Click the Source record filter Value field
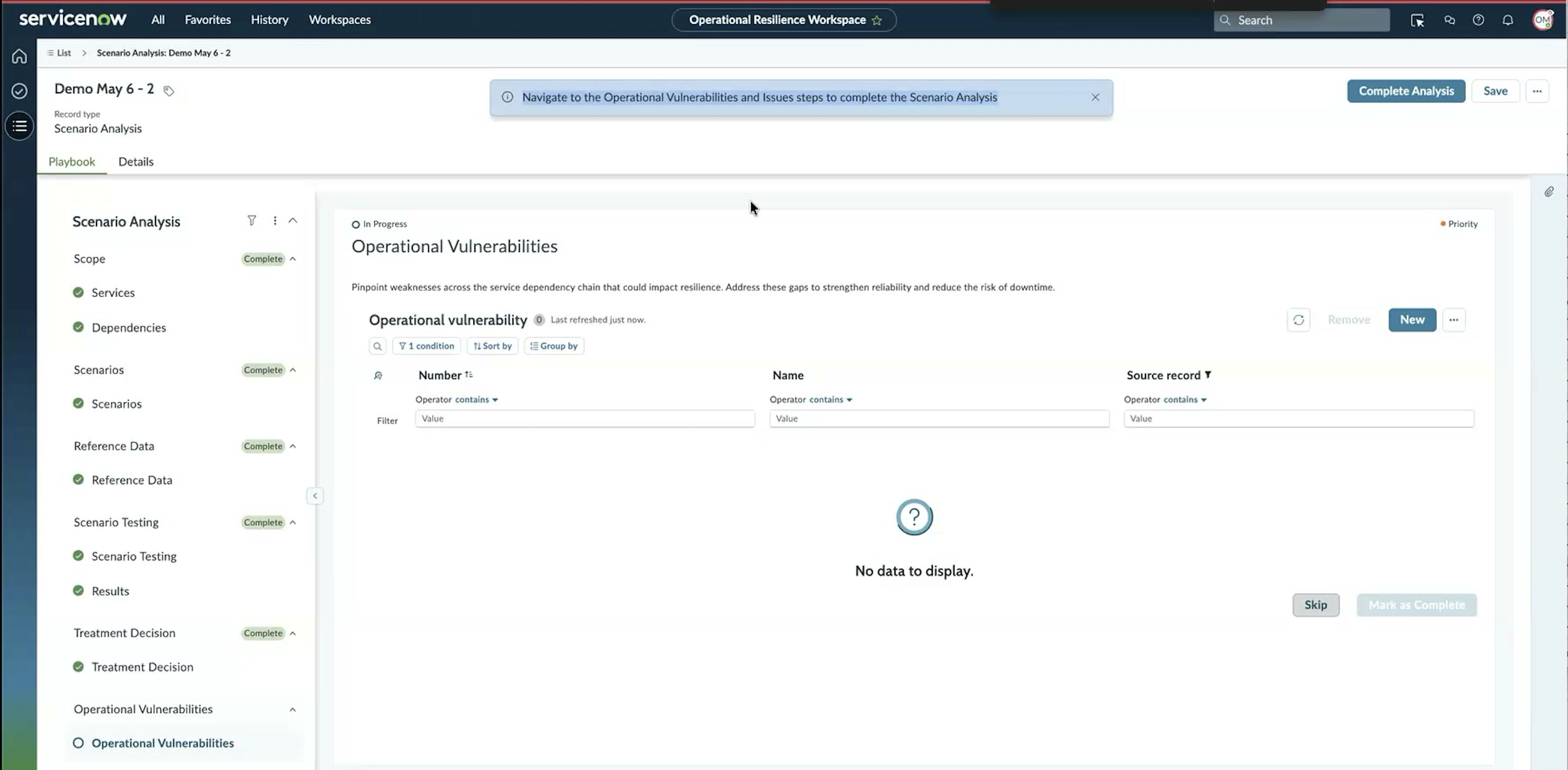Screen dimensions: 1568x770 click(x=1299, y=418)
